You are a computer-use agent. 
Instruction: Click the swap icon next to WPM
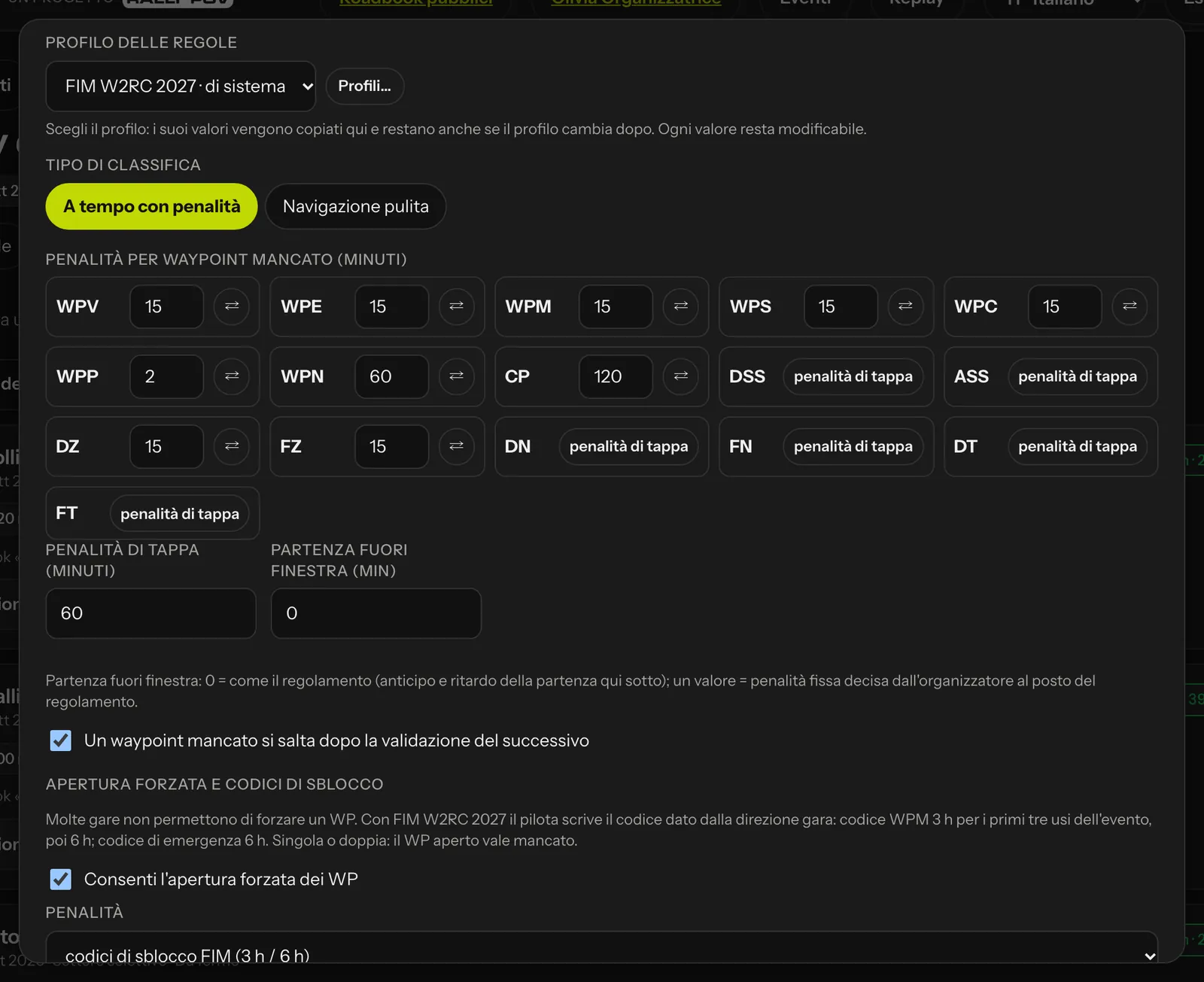click(x=681, y=306)
